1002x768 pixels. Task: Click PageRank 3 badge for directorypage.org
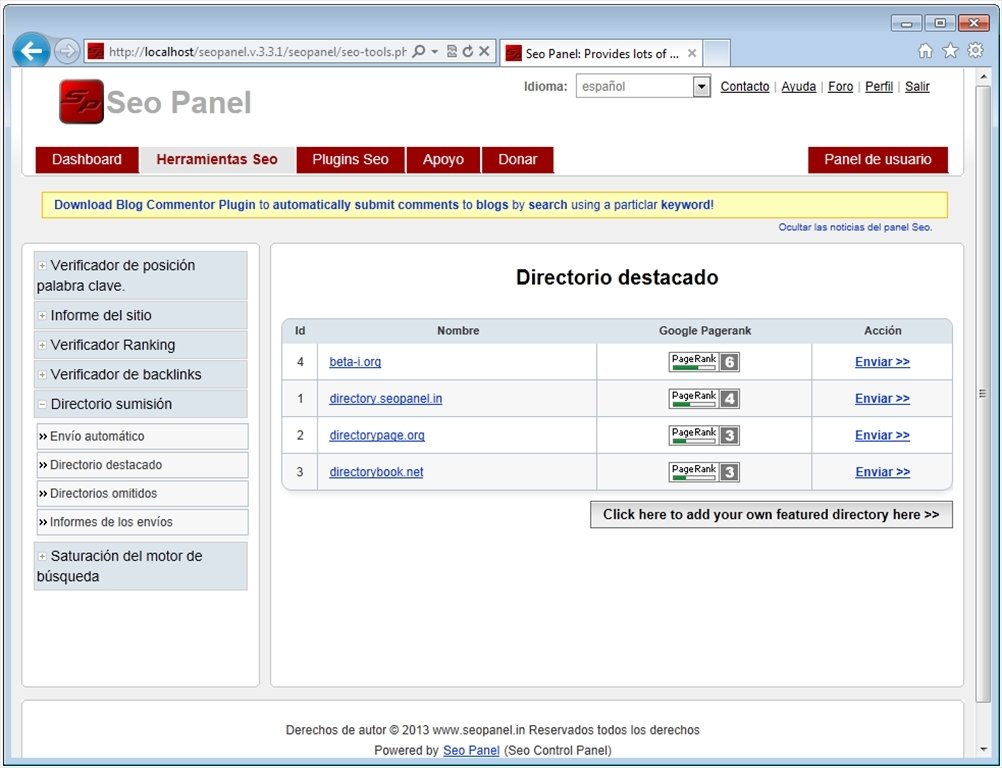tap(704, 435)
